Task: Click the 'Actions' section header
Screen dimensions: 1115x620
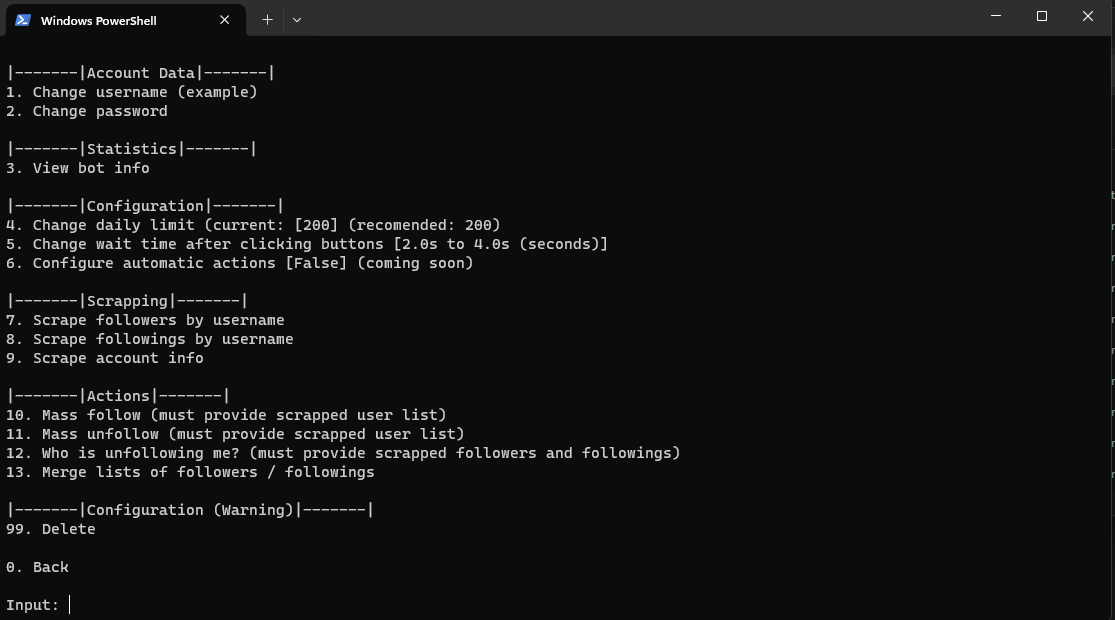Action: [118, 396]
